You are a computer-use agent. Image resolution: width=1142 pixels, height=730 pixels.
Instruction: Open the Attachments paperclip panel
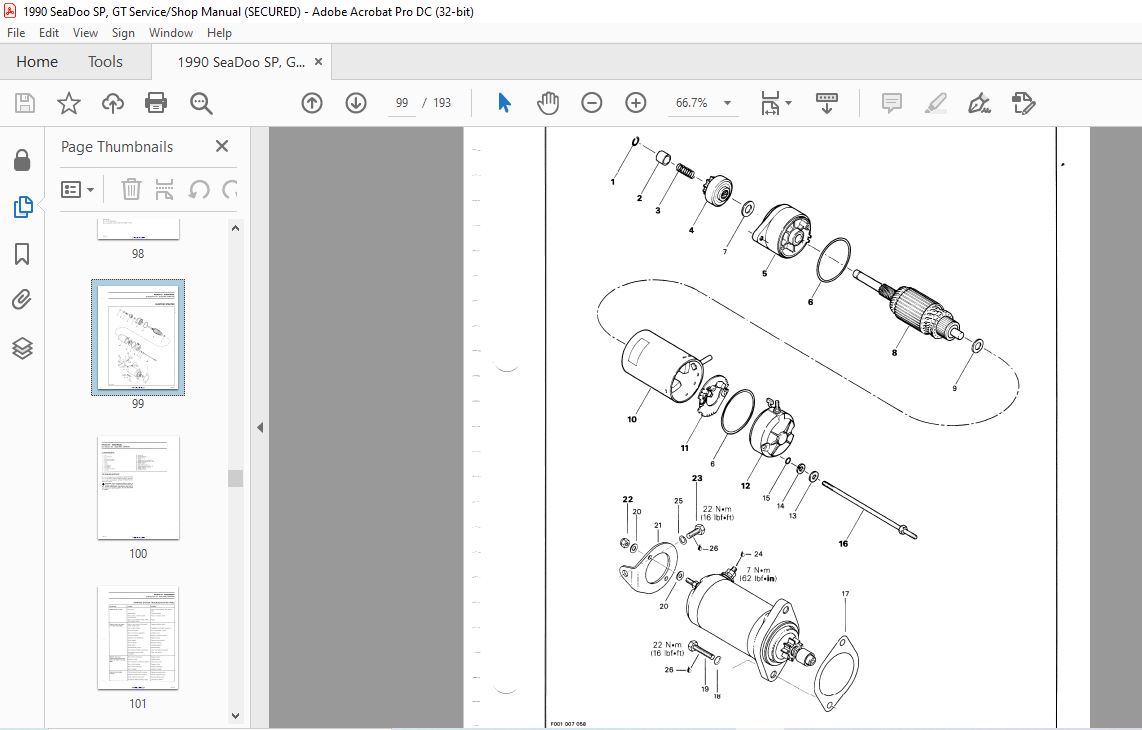23,299
